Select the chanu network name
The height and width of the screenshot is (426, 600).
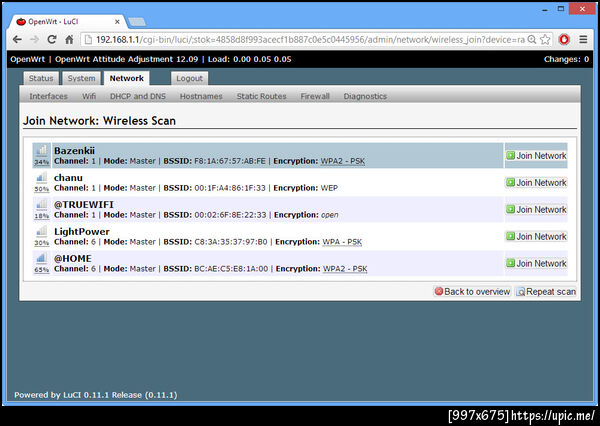(x=68, y=178)
